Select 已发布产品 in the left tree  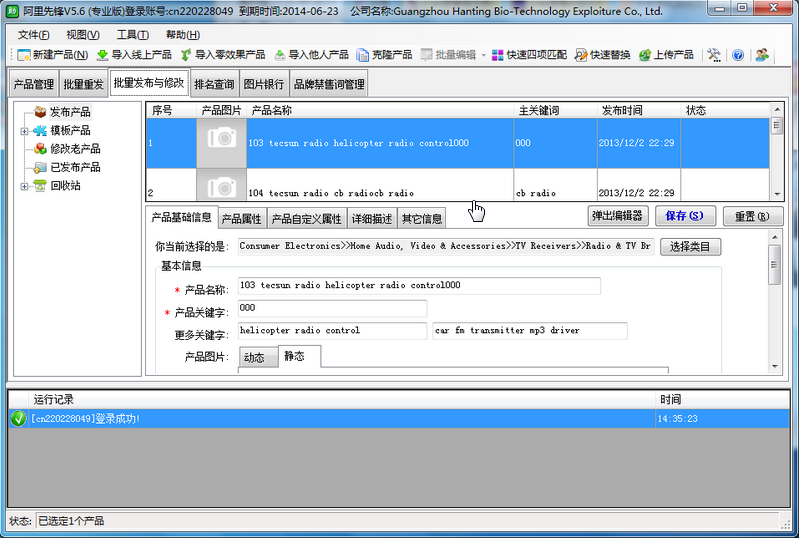(x=75, y=167)
